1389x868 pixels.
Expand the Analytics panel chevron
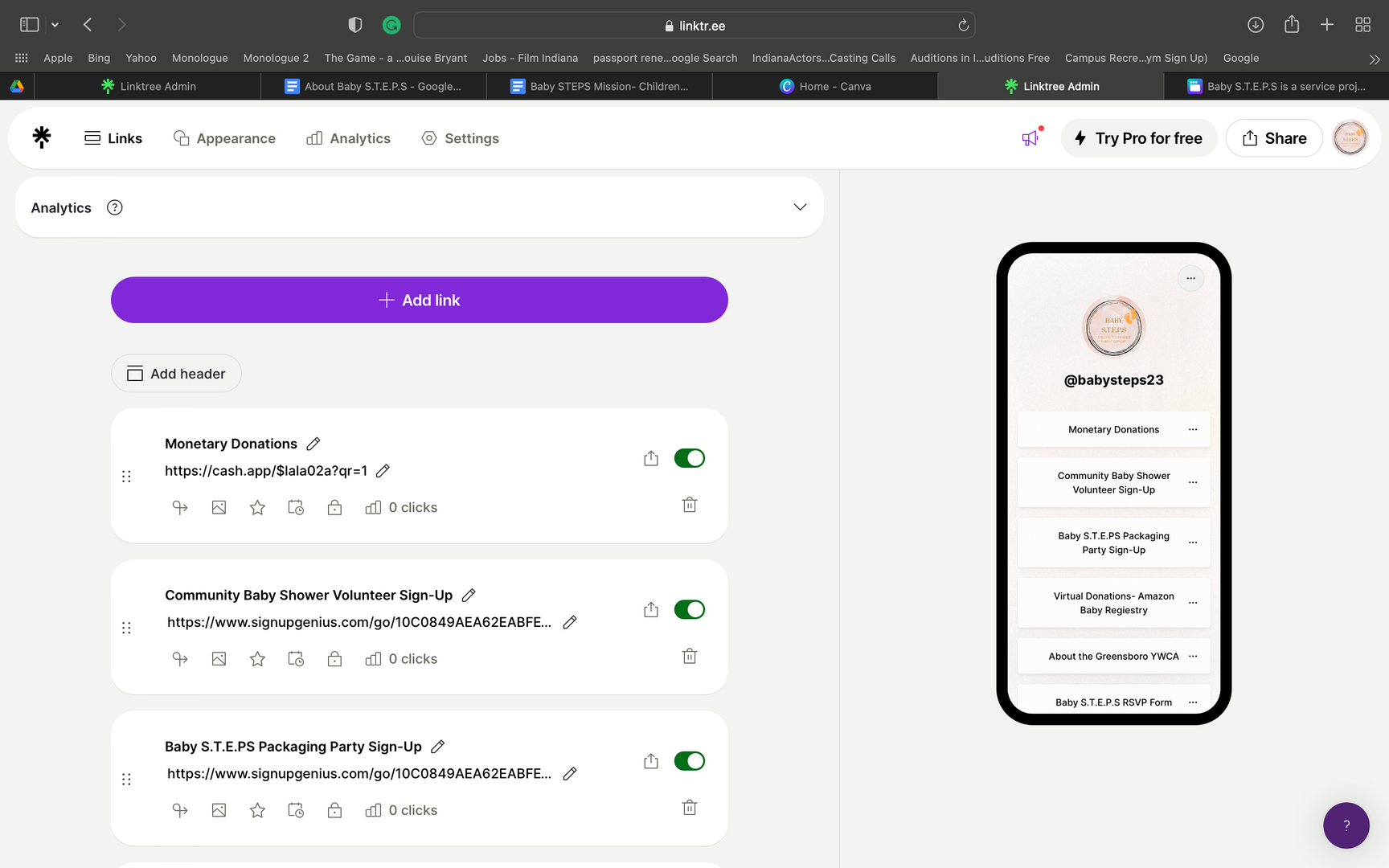(x=800, y=207)
